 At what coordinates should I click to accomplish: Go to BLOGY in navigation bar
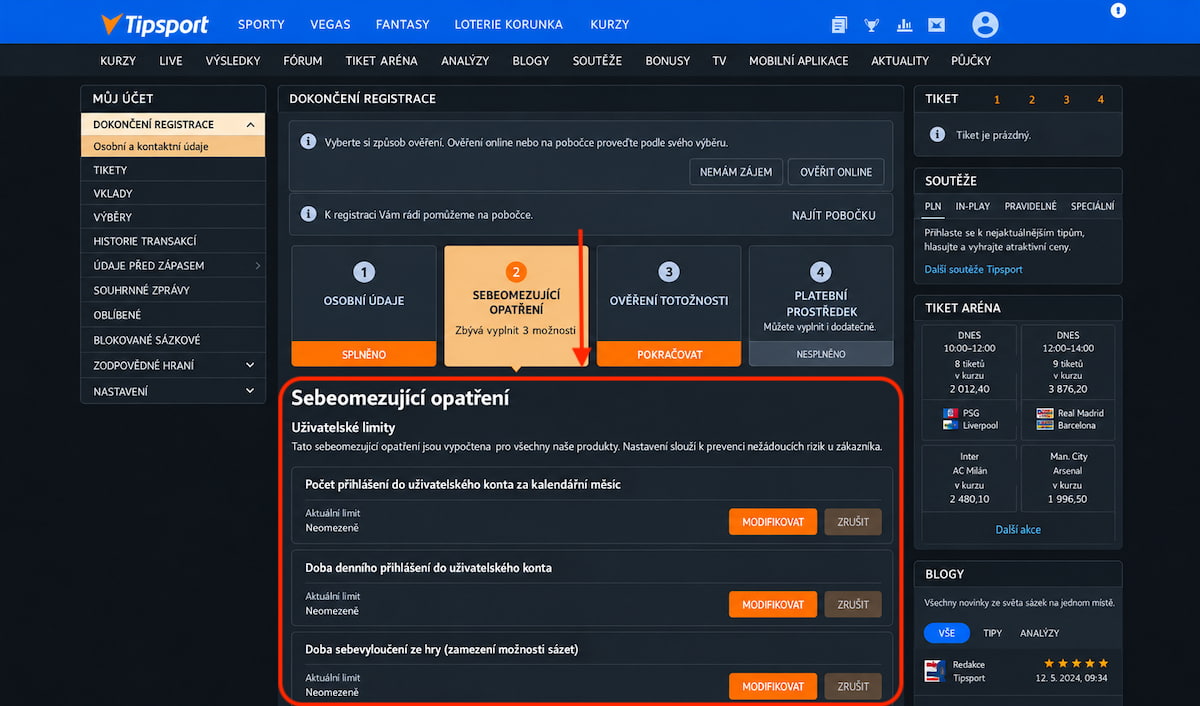pos(531,61)
